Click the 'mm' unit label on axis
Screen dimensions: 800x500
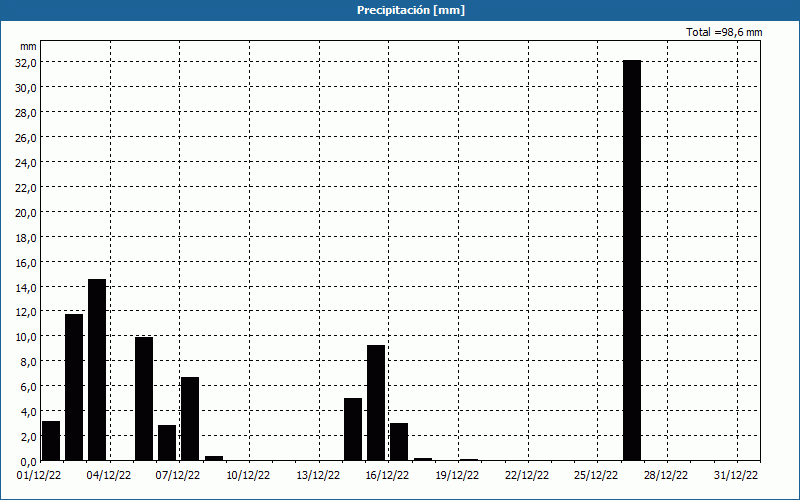click(x=29, y=46)
